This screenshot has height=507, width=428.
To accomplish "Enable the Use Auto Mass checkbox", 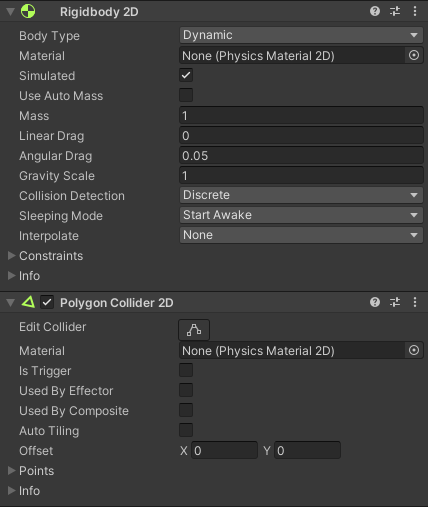I will (x=186, y=95).
